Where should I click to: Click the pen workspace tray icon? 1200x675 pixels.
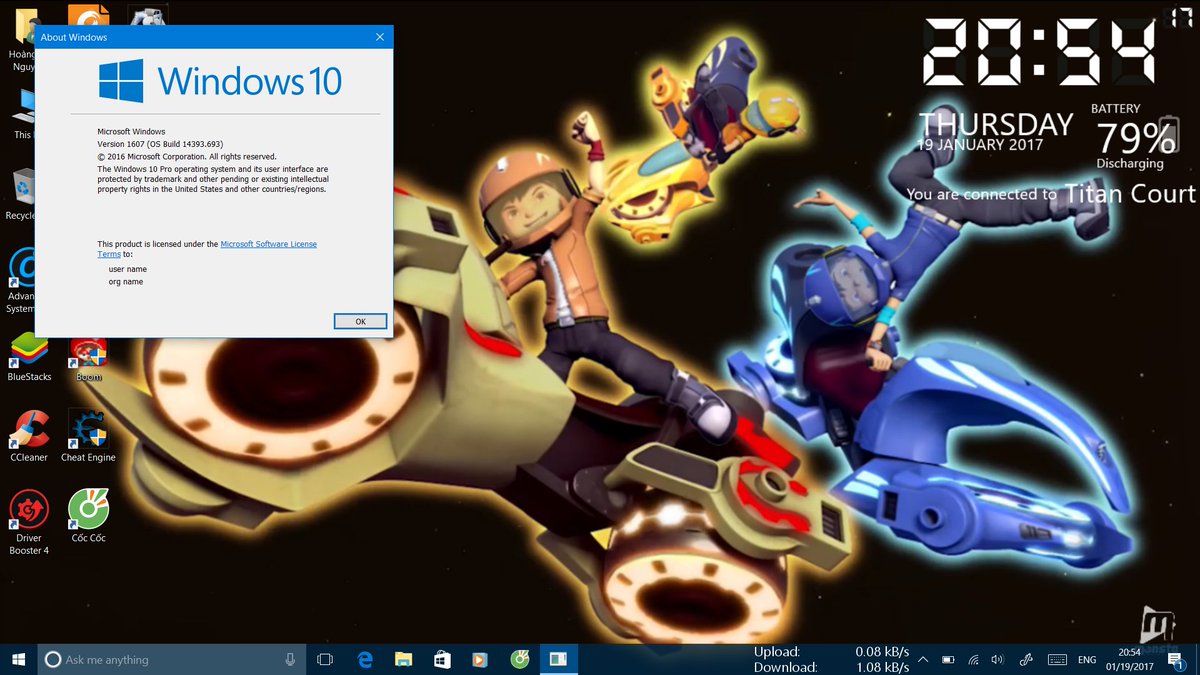pyautogui.click(x=1026, y=660)
